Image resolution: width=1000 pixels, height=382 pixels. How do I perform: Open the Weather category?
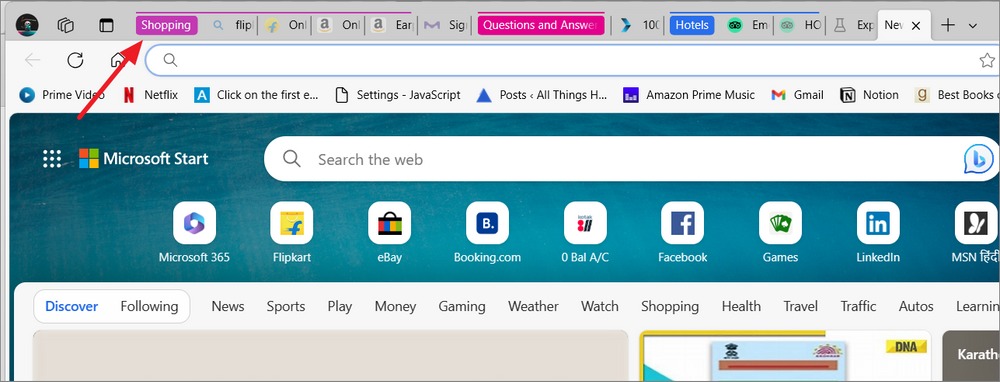pos(533,307)
